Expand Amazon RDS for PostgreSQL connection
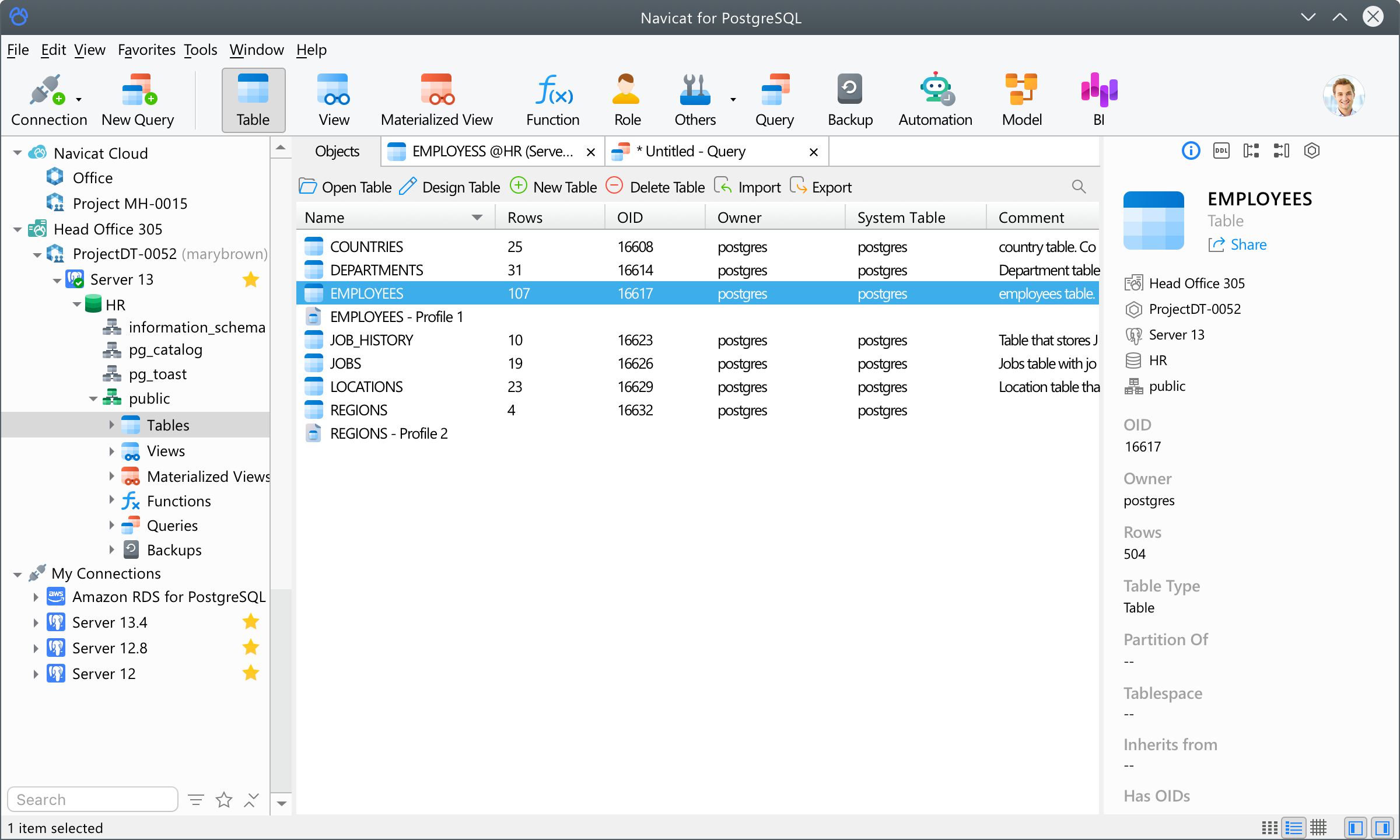 (x=36, y=597)
